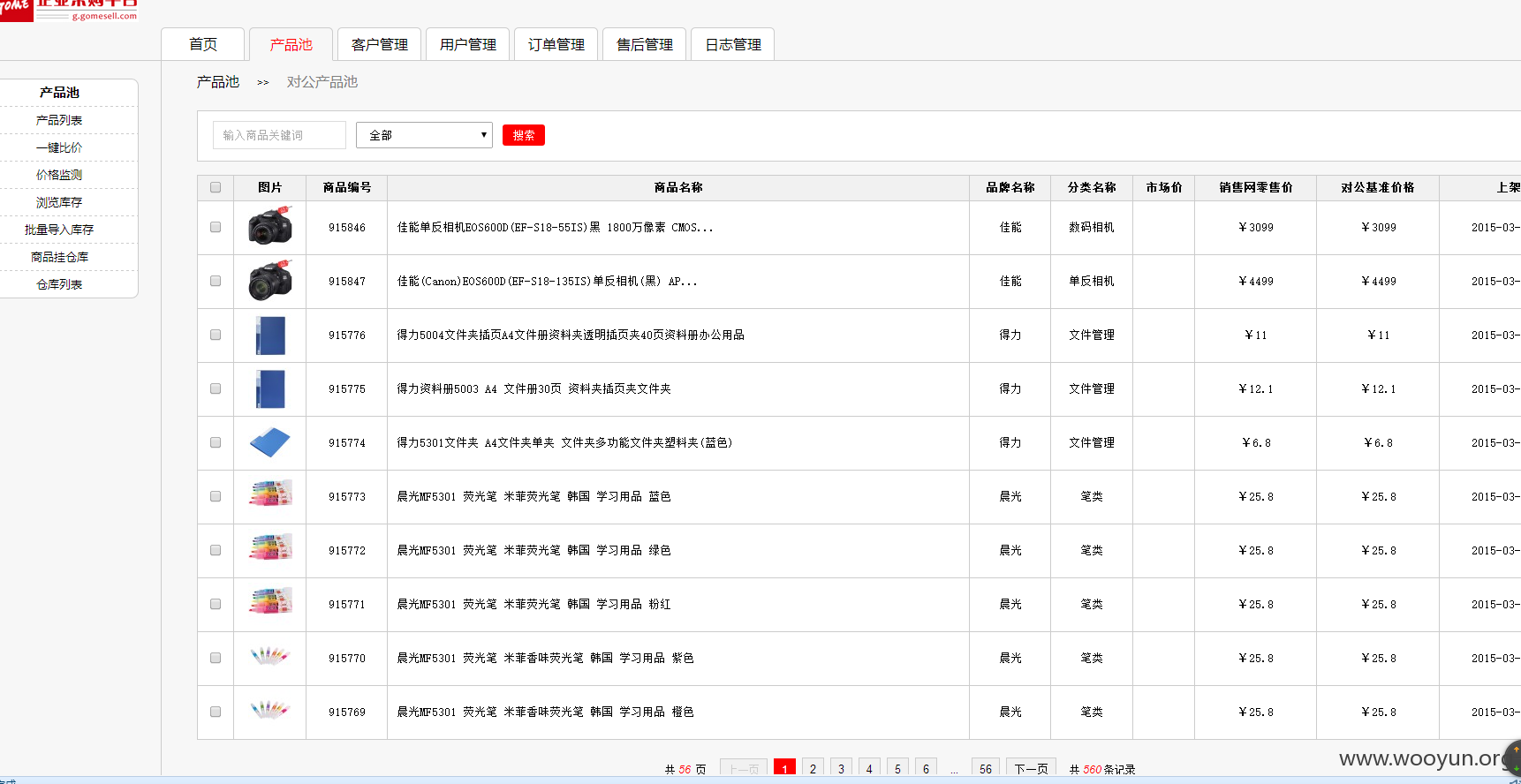
Task: Check the box for product 915773
Action: [x=216, y=496]
